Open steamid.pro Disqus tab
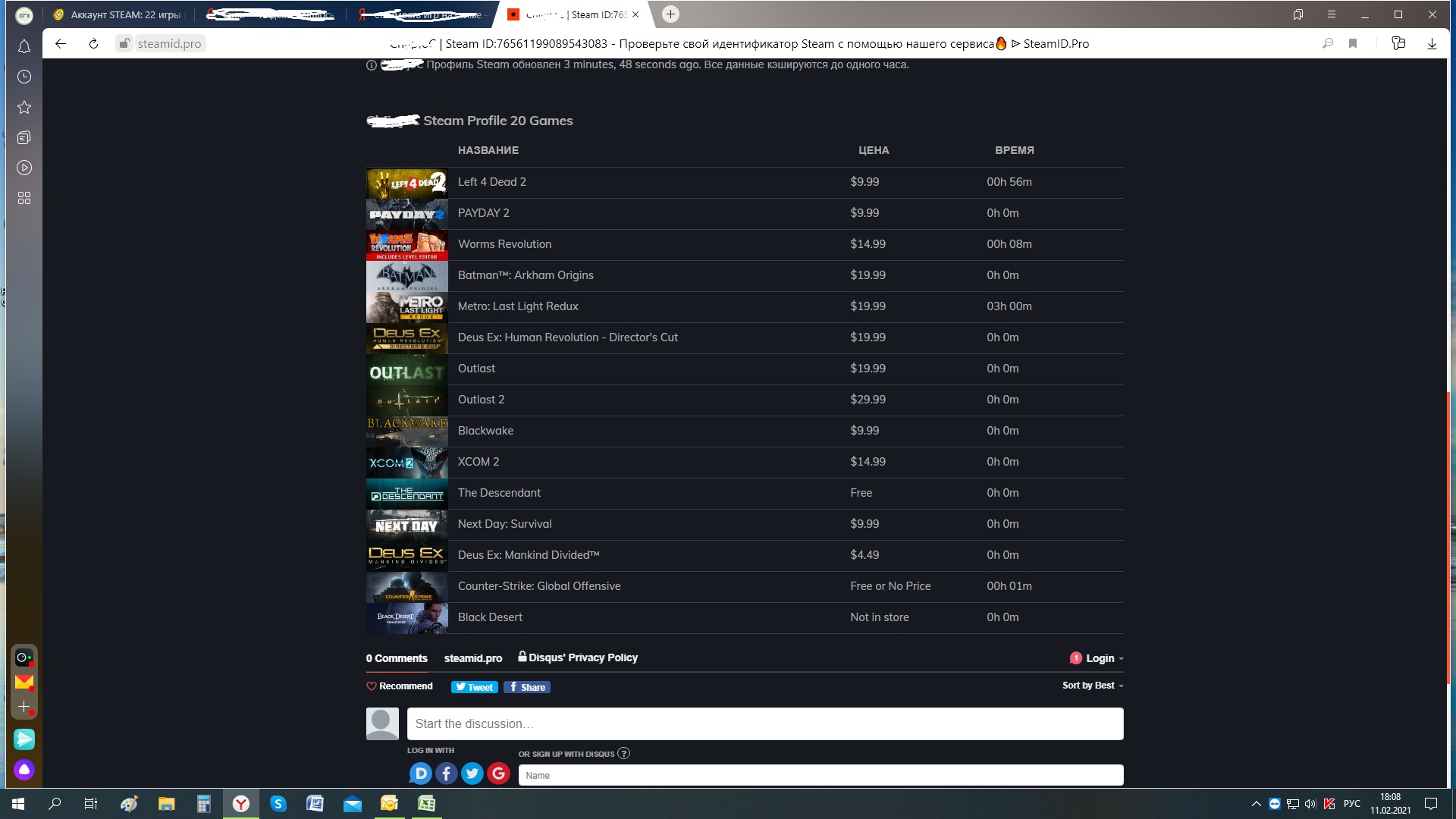Viewport: 1456px width, 819px height. [473, 658]
